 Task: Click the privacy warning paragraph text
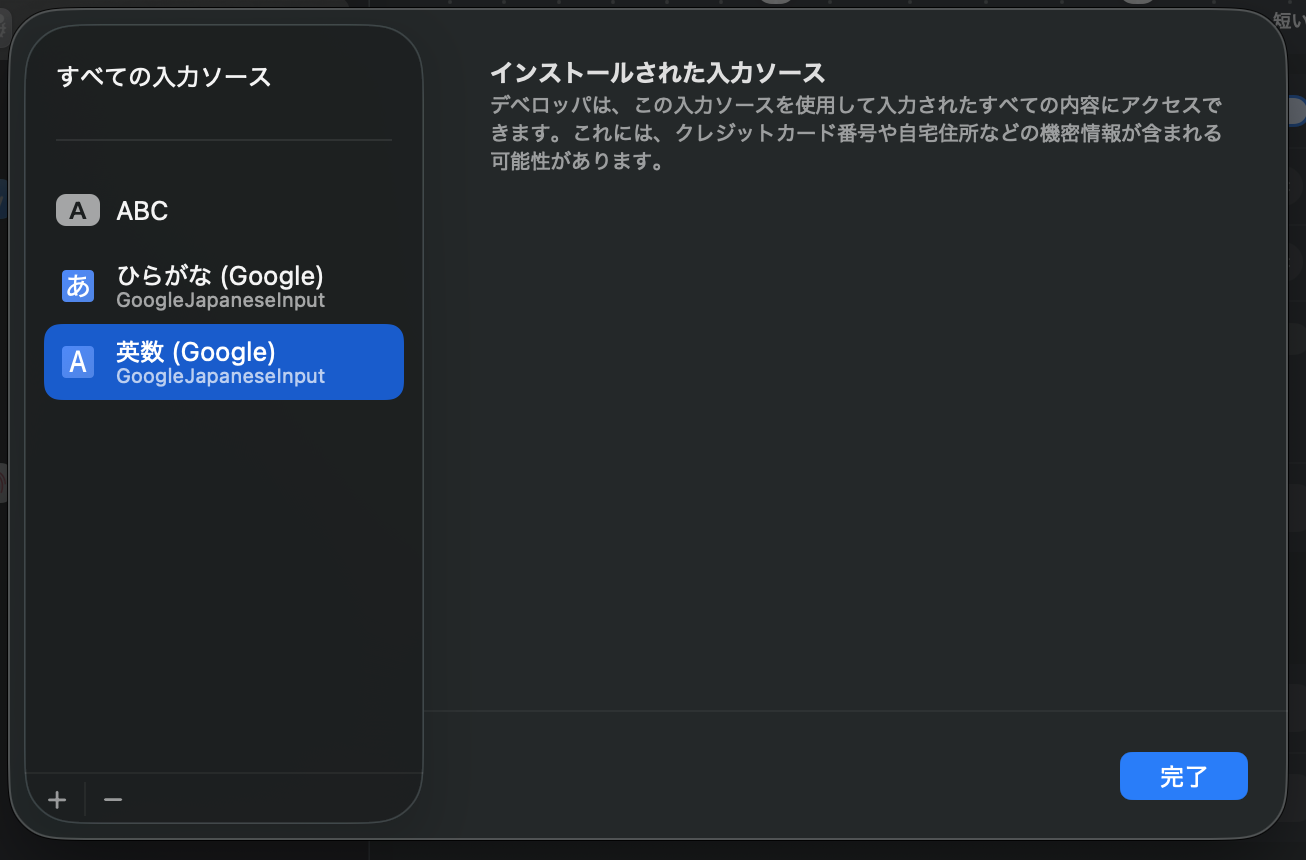[855, 133]
